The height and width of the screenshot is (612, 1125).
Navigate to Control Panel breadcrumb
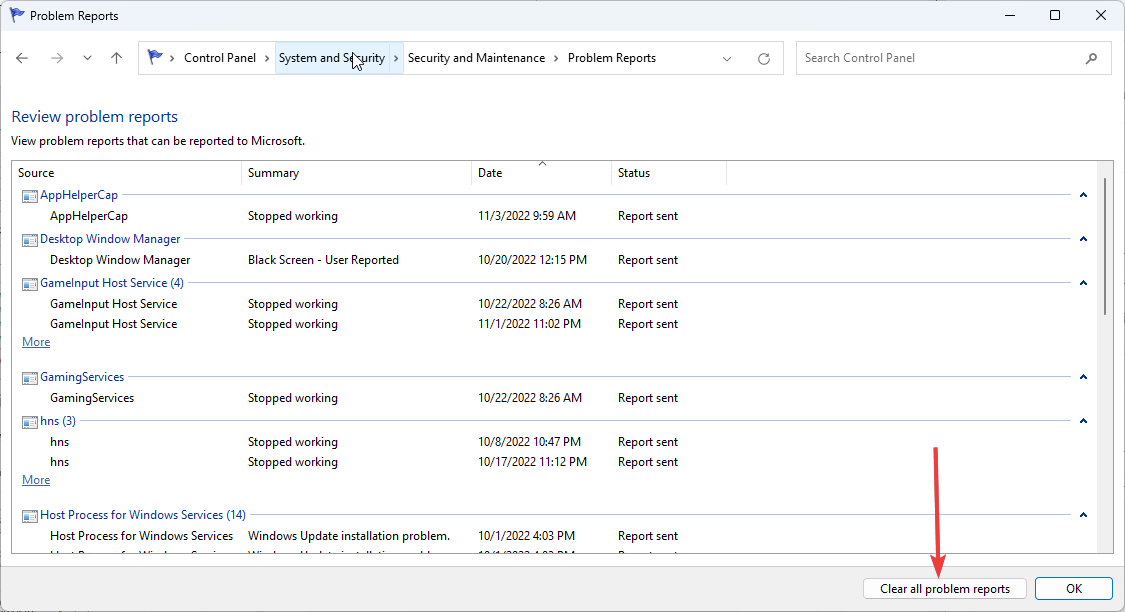[220, 58]
